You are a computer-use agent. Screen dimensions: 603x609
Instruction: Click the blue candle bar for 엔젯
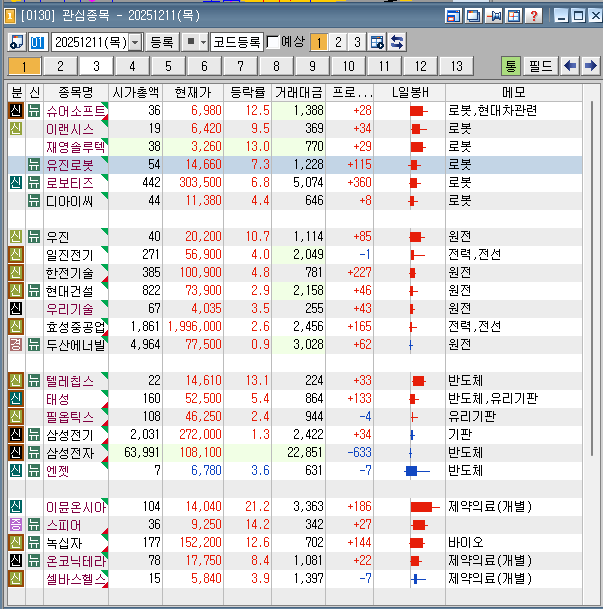tap(417, 471)
